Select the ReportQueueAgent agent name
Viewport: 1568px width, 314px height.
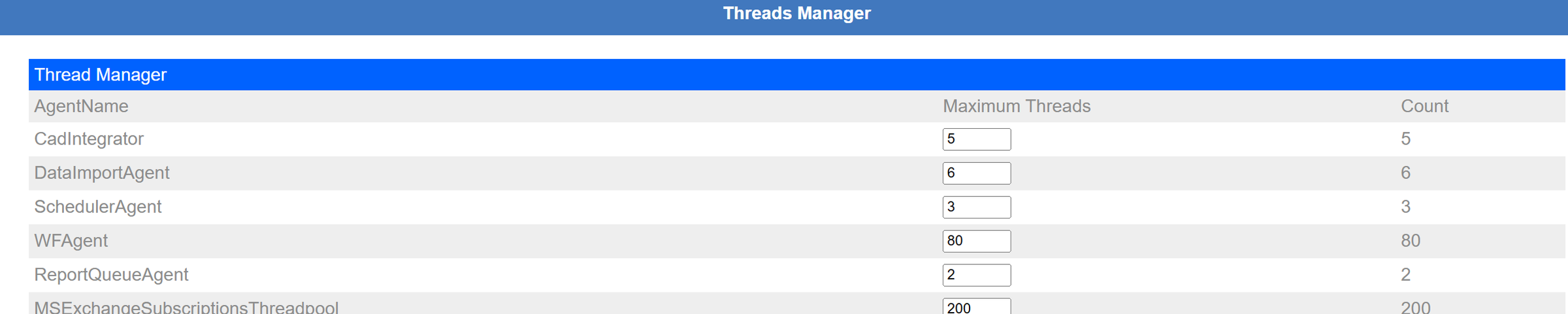(x=111, y=275)
